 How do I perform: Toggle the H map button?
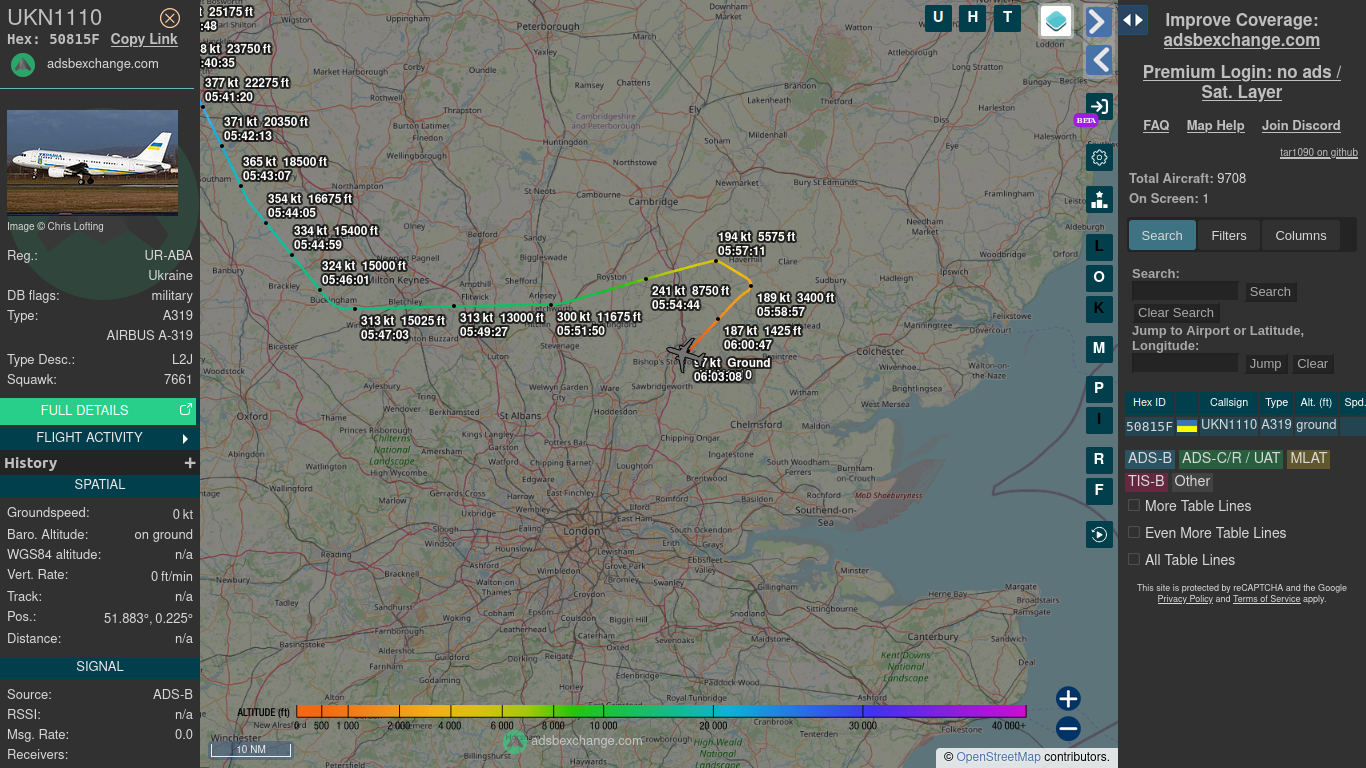pos(972,18)
